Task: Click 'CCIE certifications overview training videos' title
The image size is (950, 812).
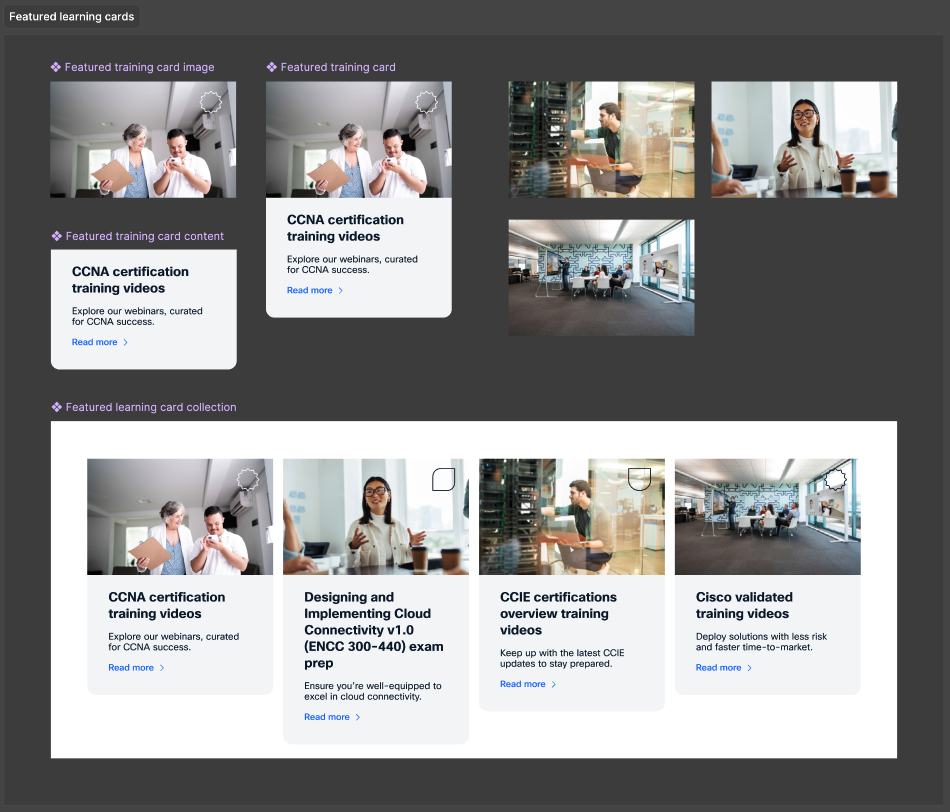Action: (558, 614)
